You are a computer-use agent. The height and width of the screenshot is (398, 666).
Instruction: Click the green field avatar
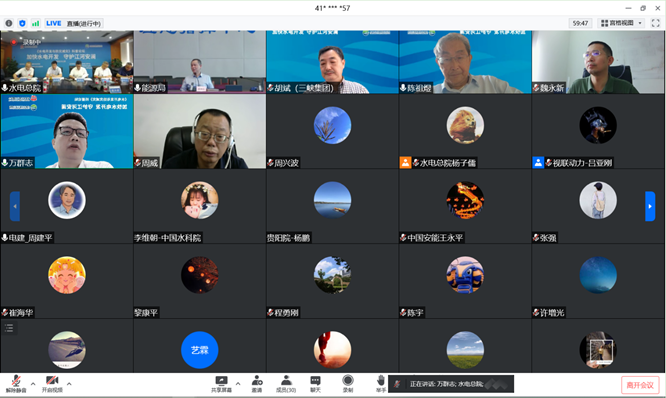[x=465, y=350]
